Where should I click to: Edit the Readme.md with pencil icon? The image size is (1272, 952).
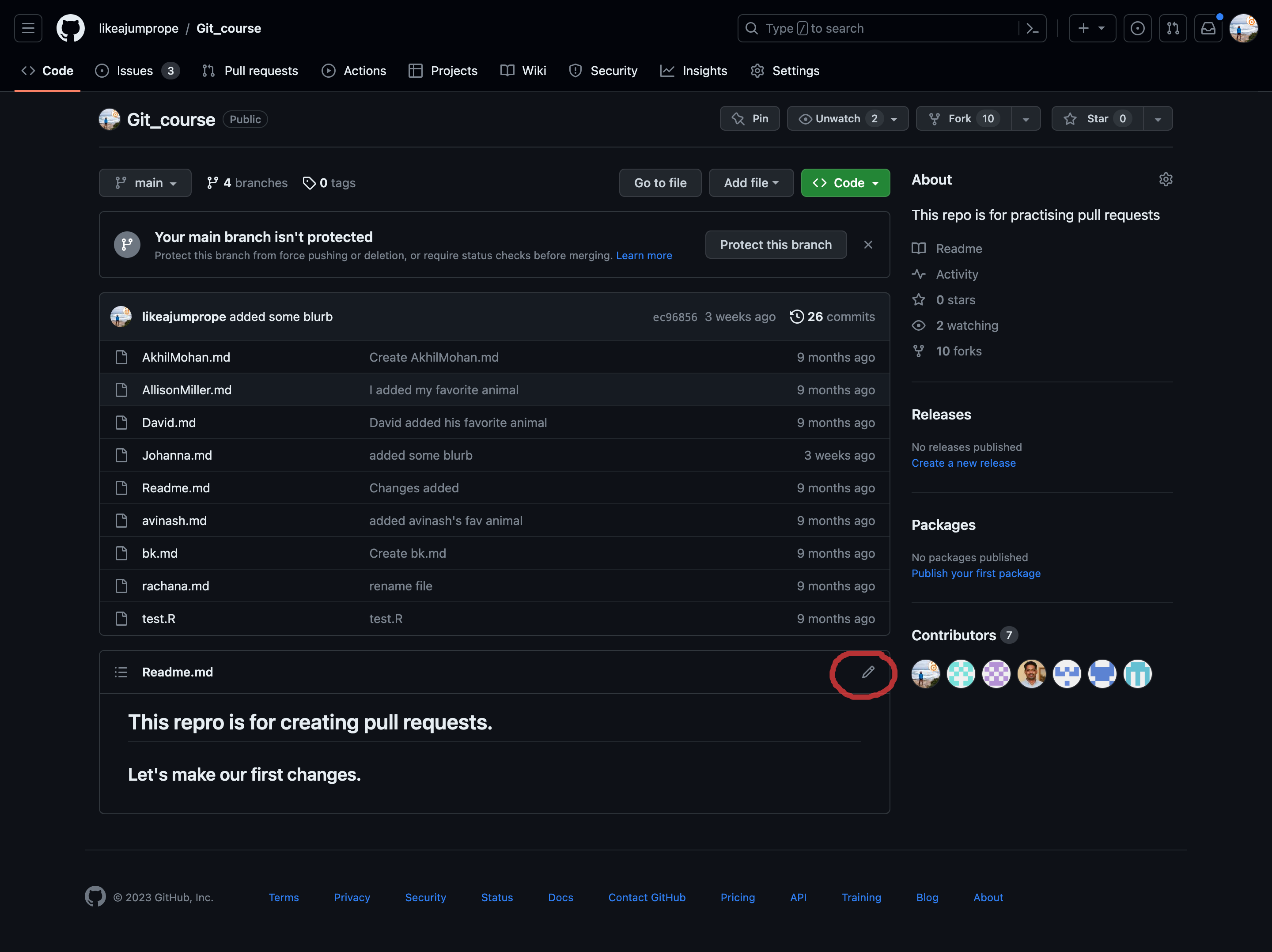[868, 672]
